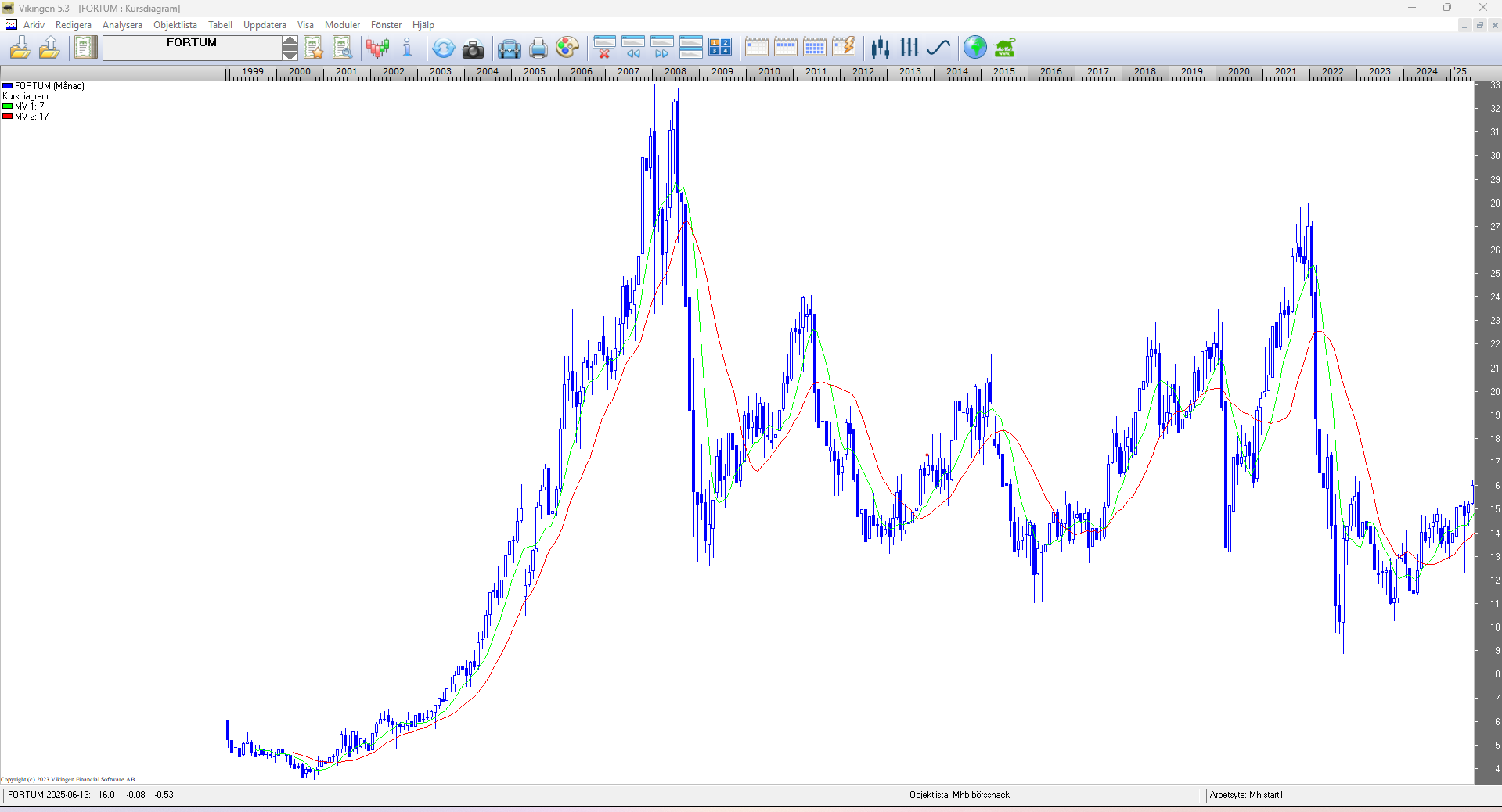
Task: Select weekly calendar resolution icon
Action: click(x=786, y=48)
